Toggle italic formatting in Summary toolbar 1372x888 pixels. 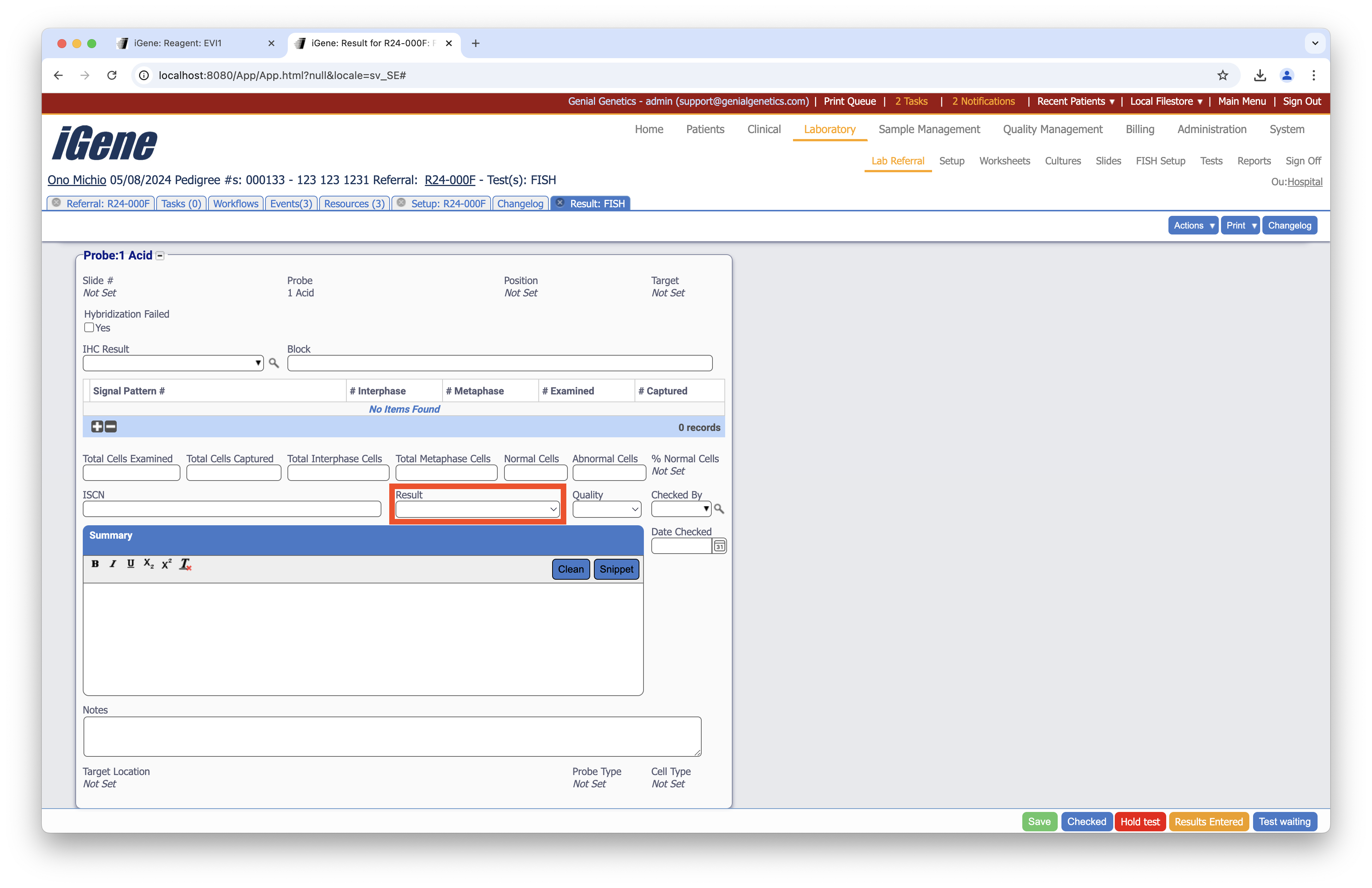pyautogui.click(x=113, y=564)
